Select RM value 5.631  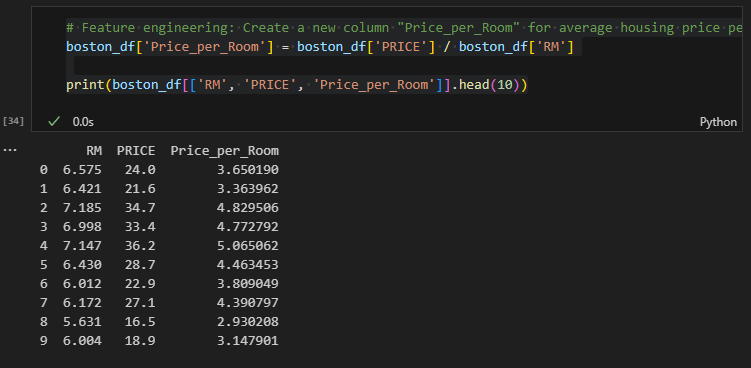click(82, 322)
